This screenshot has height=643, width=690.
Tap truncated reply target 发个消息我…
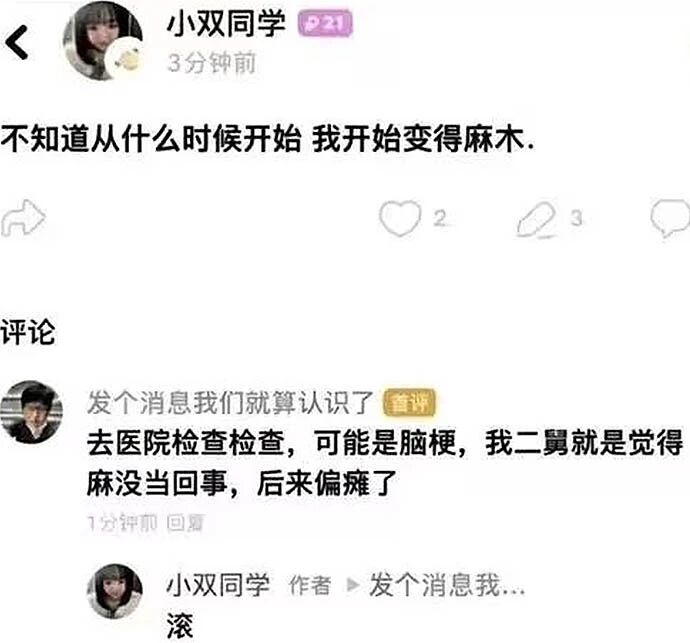[447, 585]
